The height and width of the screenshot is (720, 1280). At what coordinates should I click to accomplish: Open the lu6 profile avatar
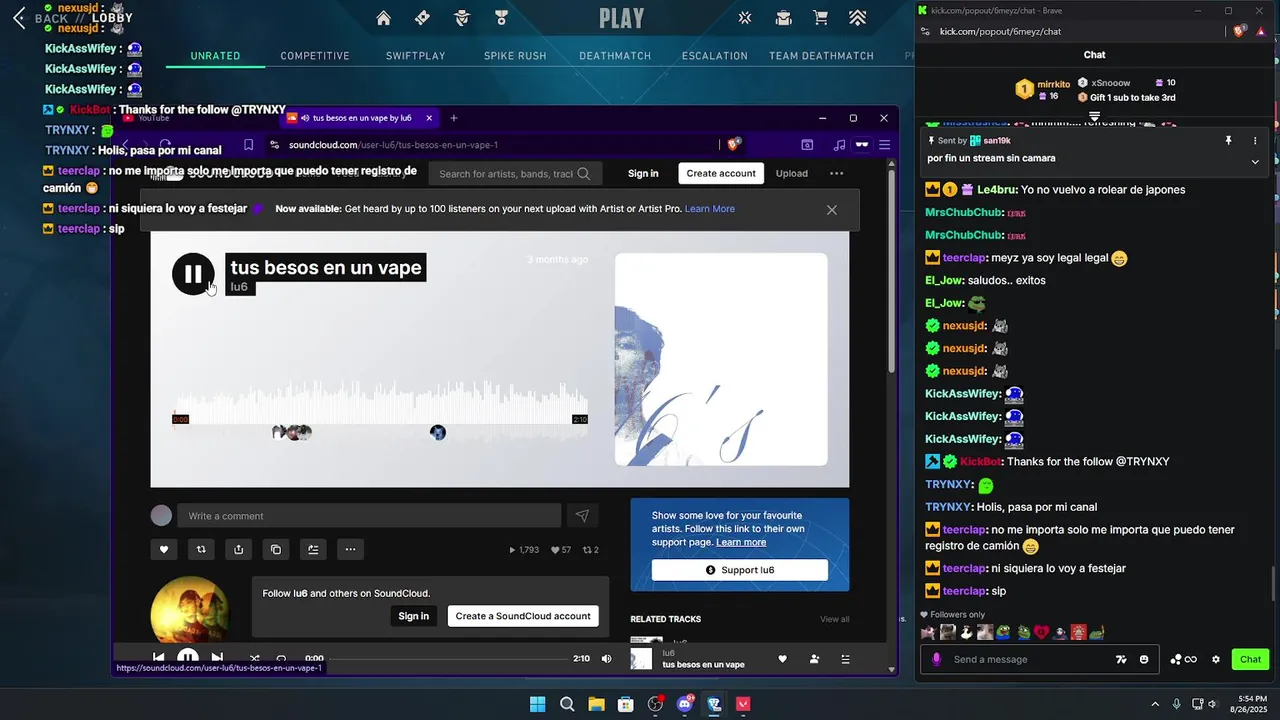point(190,609)
